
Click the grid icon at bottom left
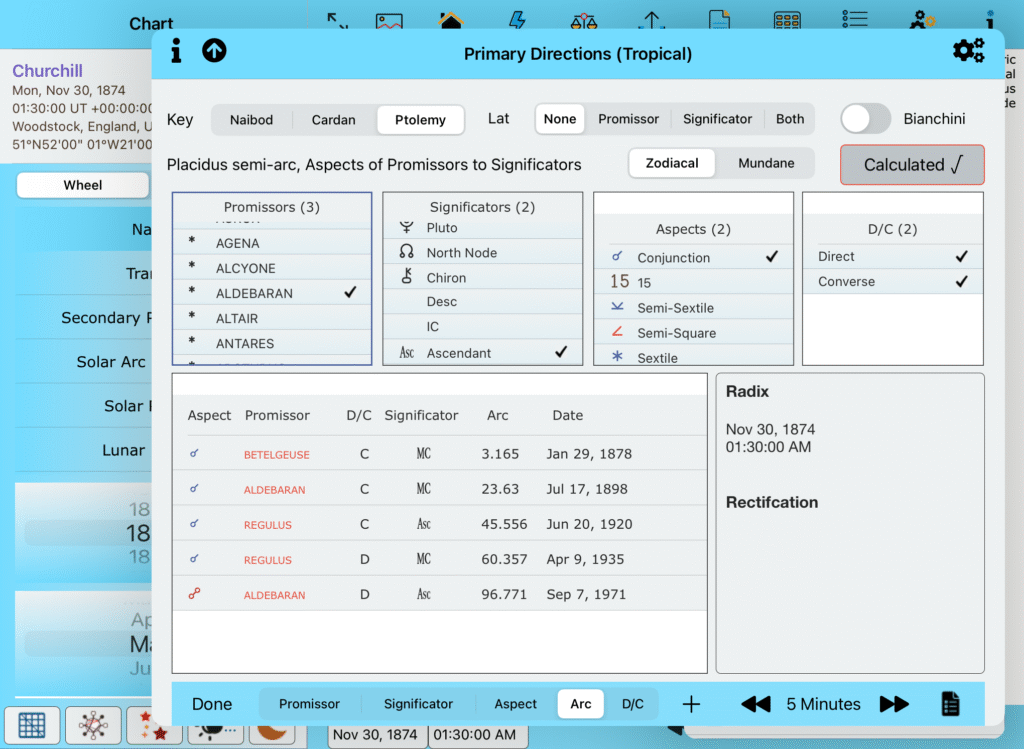tap(32, 727)
